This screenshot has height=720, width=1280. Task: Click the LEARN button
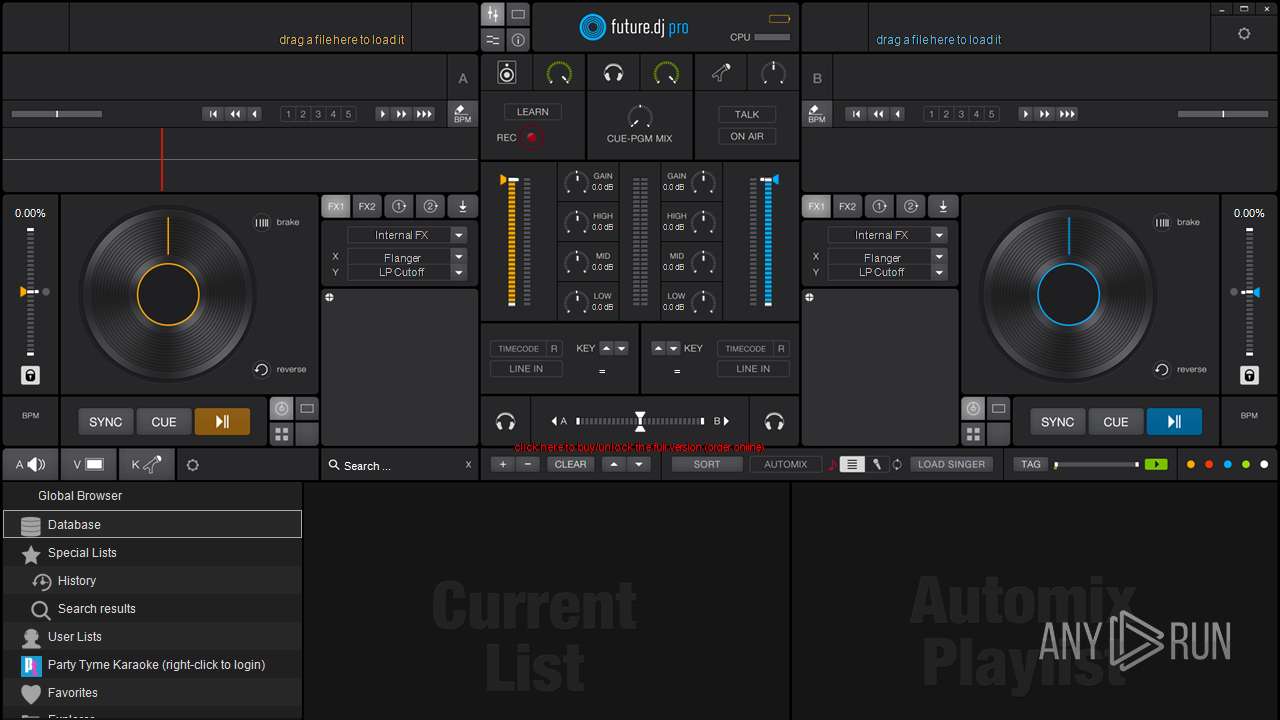(x=533, y=112)
